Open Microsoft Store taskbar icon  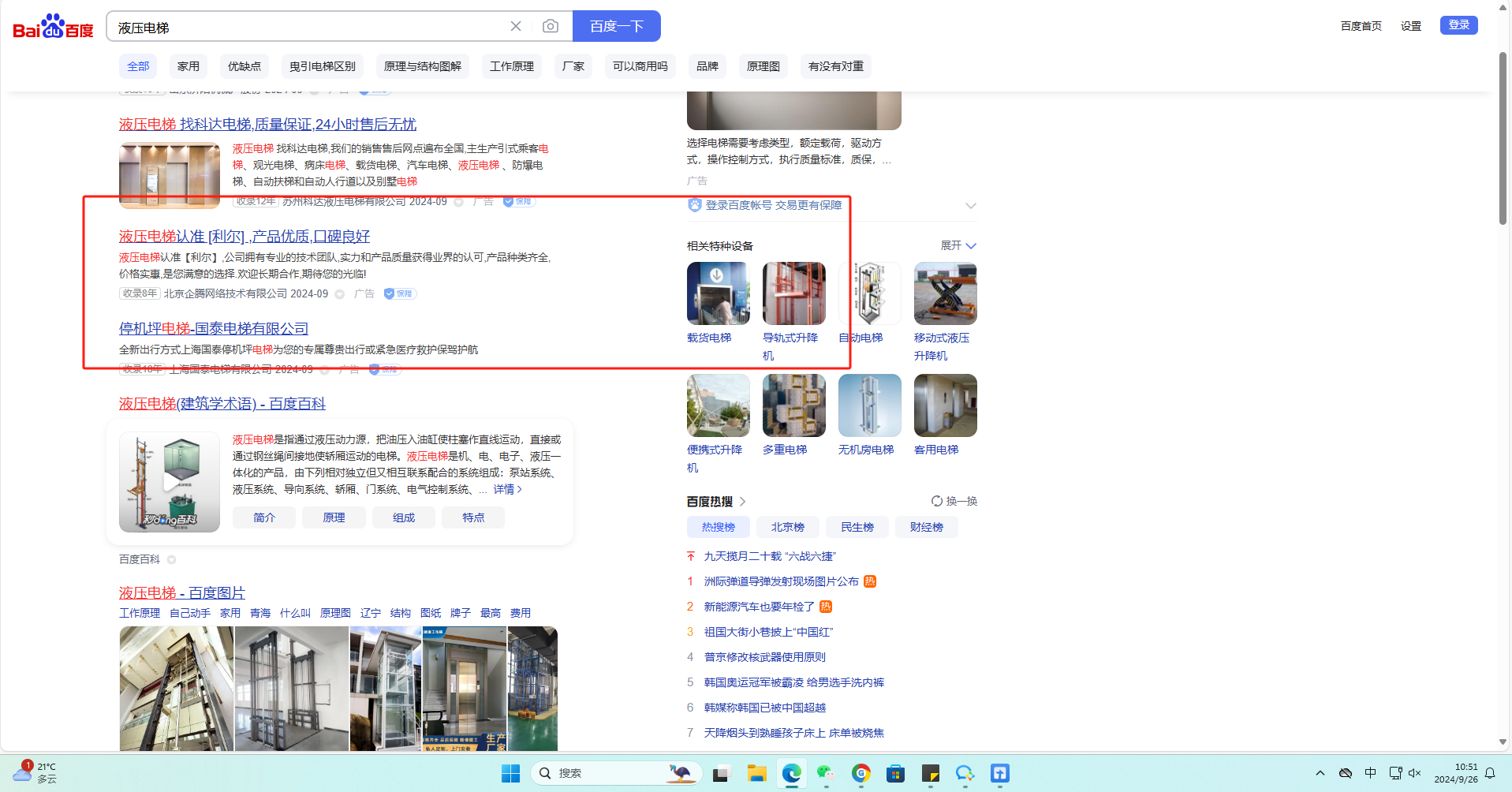point(896,773)
